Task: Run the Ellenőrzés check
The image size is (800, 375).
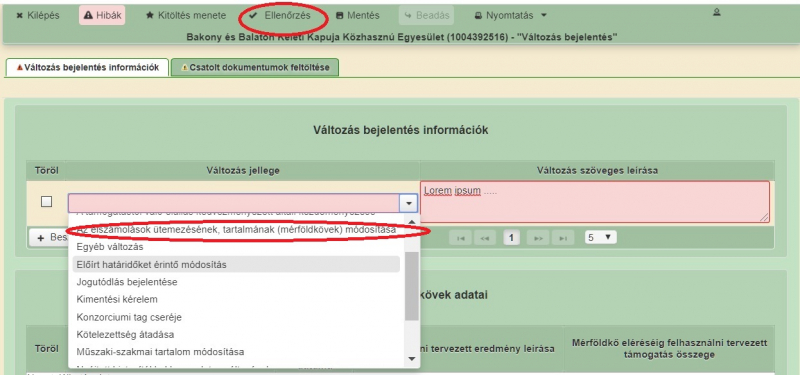Action: coord(280,15)
